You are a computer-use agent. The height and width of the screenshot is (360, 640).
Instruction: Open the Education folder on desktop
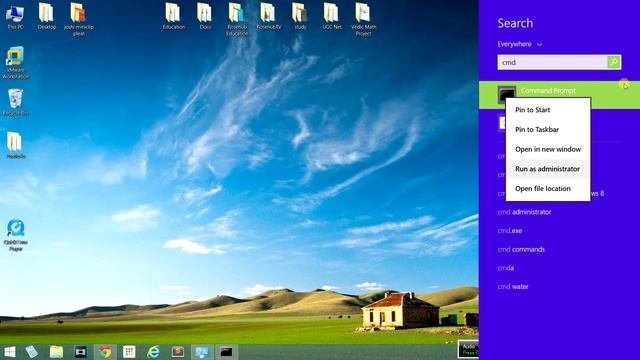[173, 16]
